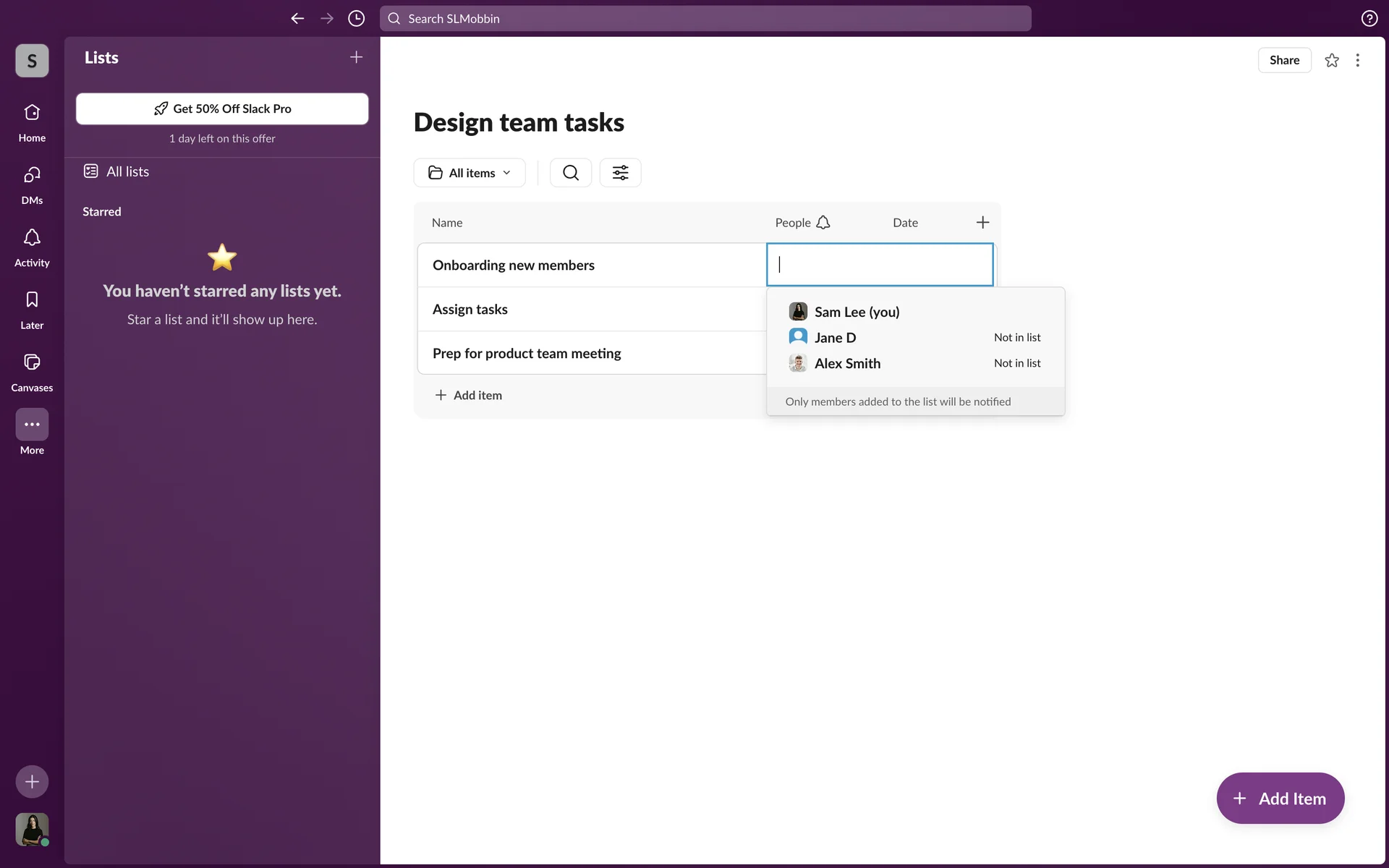The width and height of the screenshot is (1389, 868).
Task: Select Alex Smith from people suggestions
Action: click(x=847, y=363)
